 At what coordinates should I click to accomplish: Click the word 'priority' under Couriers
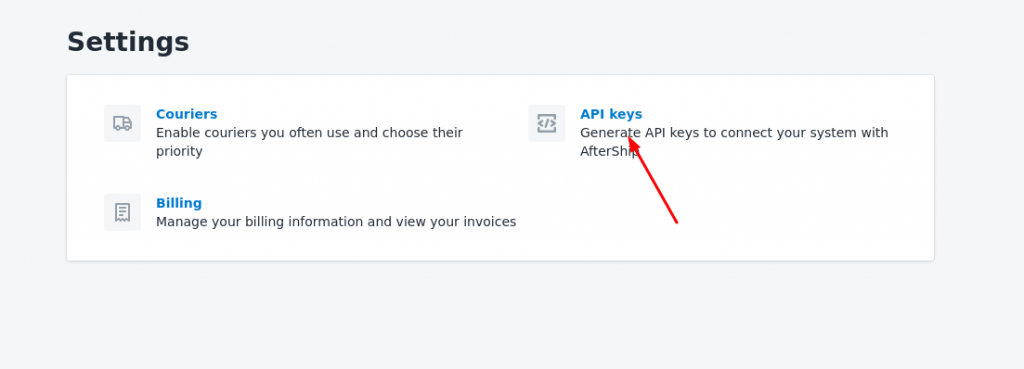(179, 152)
